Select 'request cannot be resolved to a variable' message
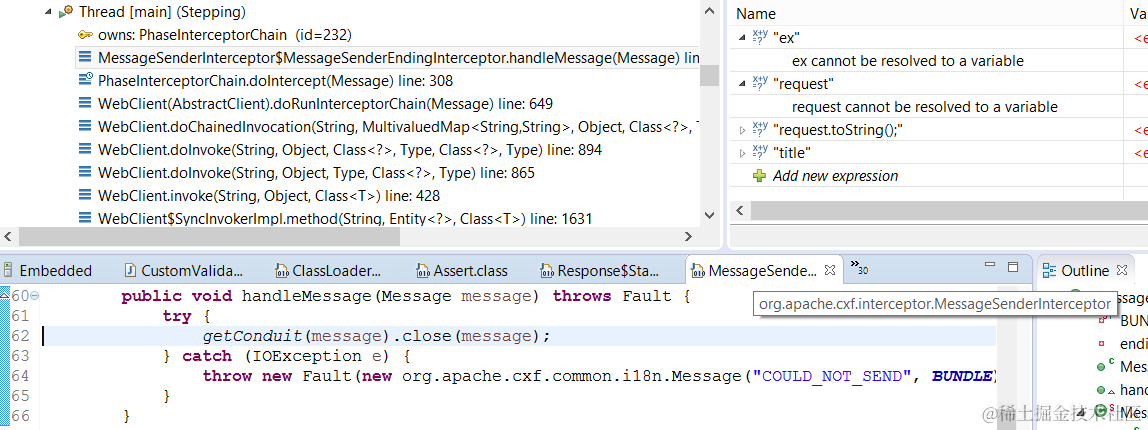Image resolution: width=1148 pixels, height=430 pixels. click(x=925, y=108)
